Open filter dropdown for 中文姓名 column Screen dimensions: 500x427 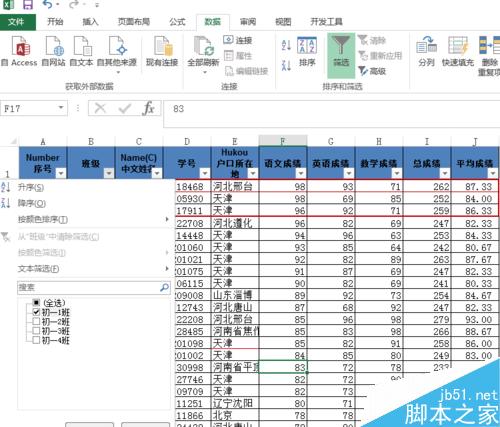[157, 173]
